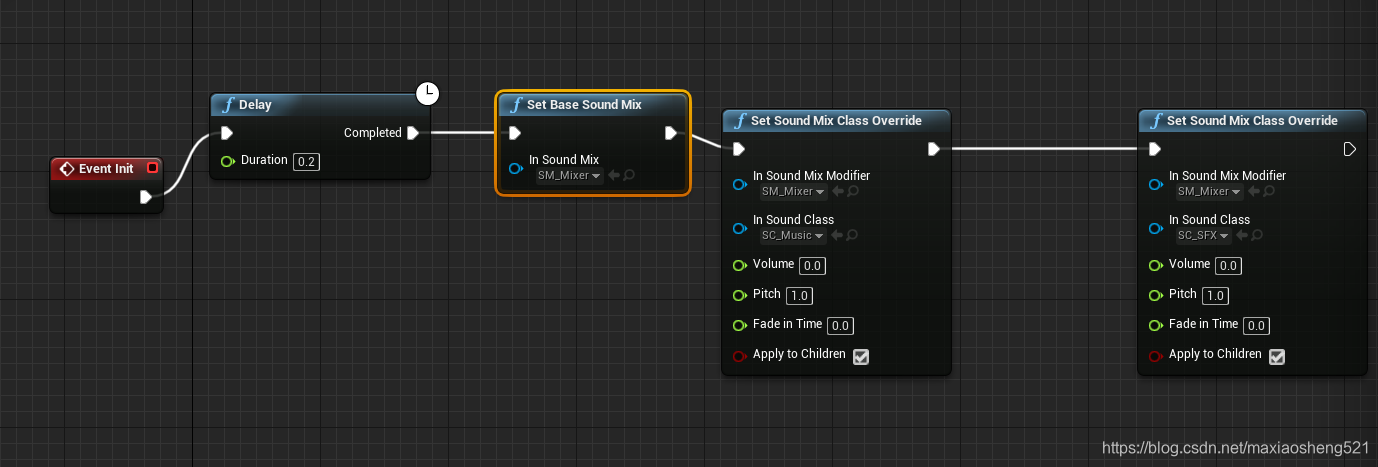The width and height of the screenshot is (1378, 467).
Task: Open the SC_SFX sound class dropdown
Action: coord(1204,236)
